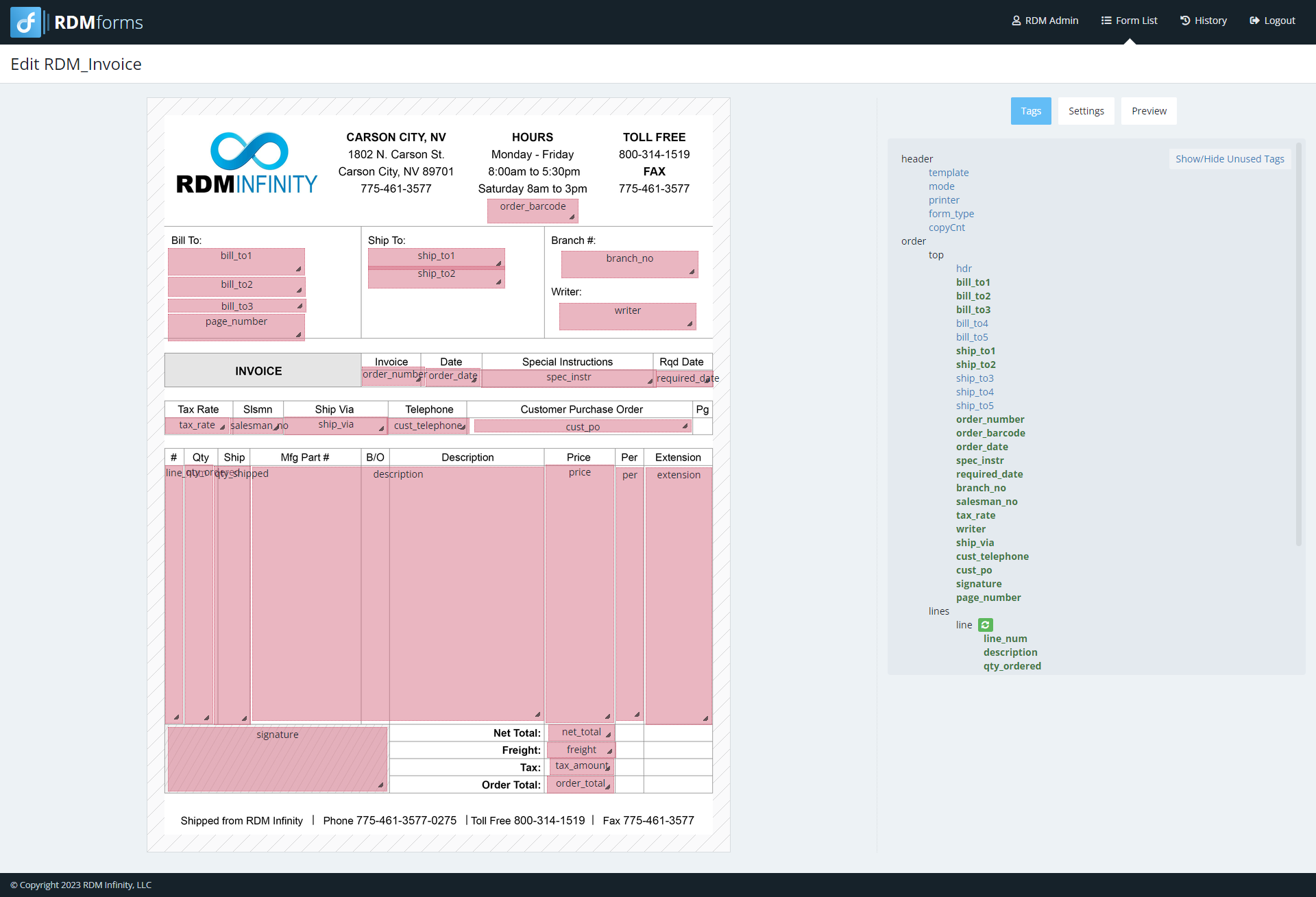Click the Logout arrow icon

[1254, 21]
